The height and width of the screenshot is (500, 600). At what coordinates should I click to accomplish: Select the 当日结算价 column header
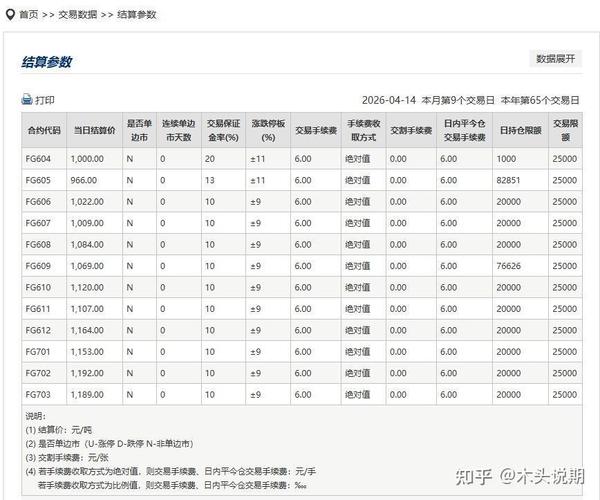[95, 130]
